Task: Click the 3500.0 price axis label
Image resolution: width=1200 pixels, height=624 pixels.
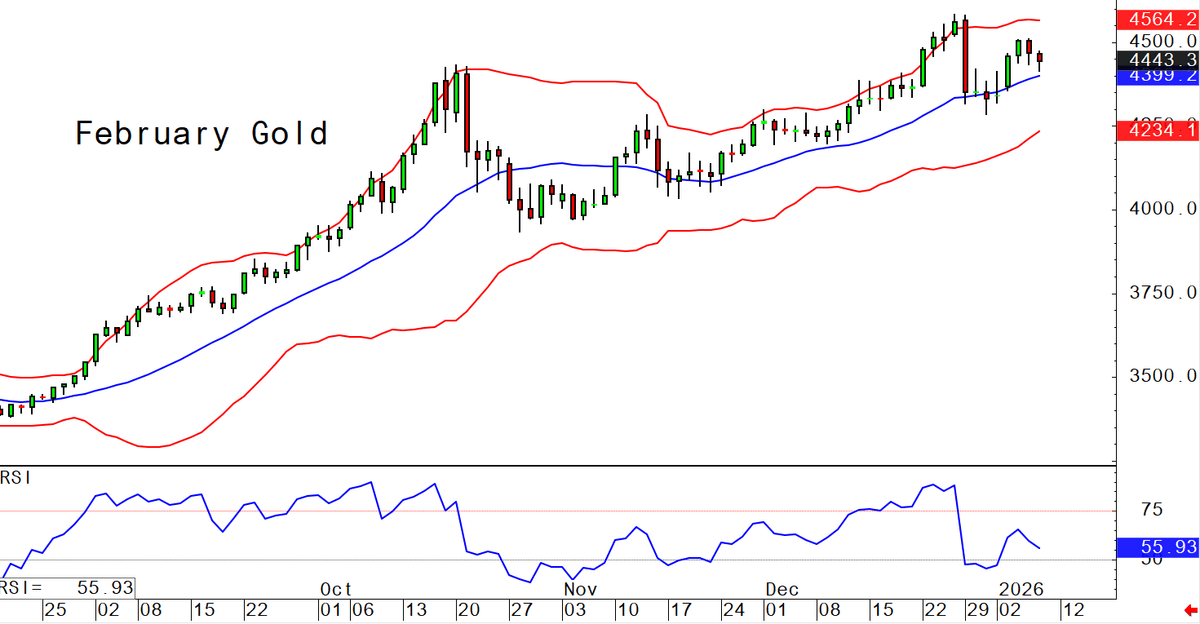Action: coord(1161,377)
